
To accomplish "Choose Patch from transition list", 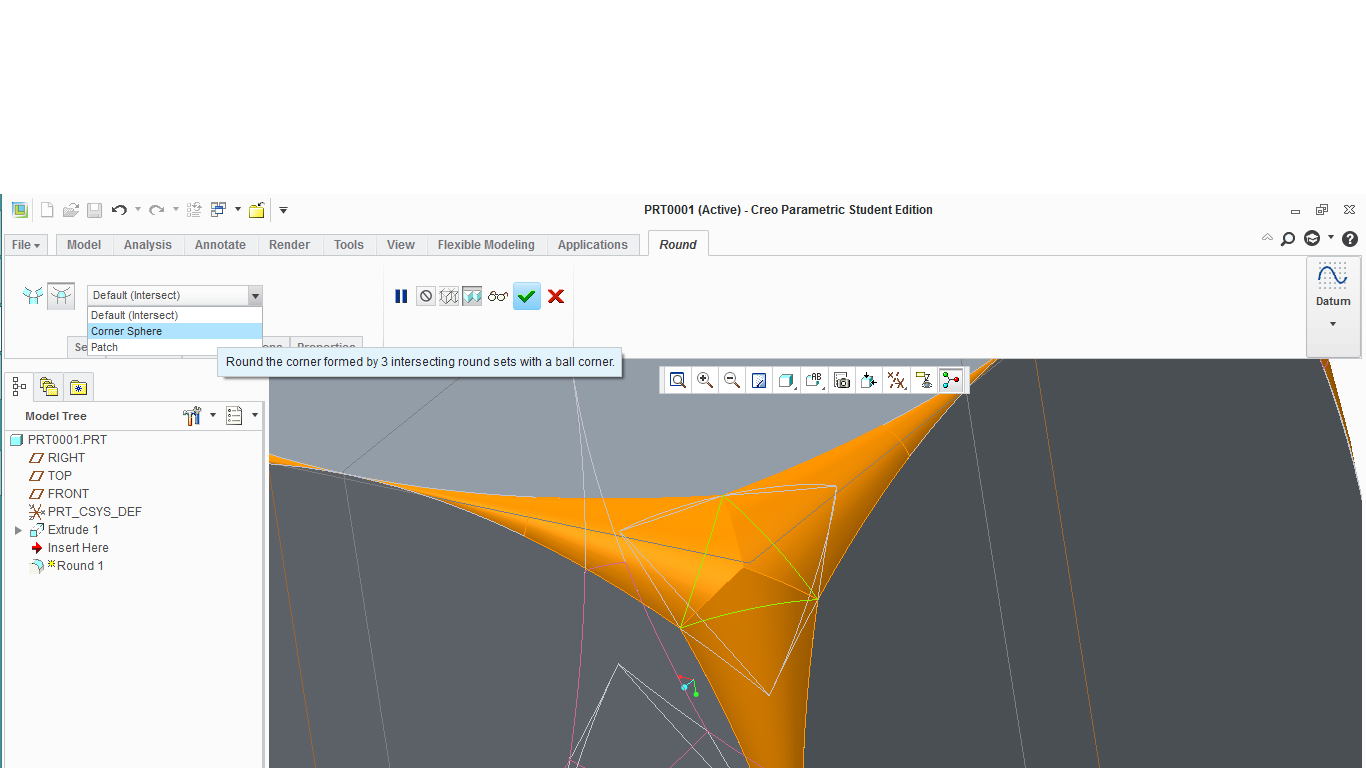I will 175,347.
